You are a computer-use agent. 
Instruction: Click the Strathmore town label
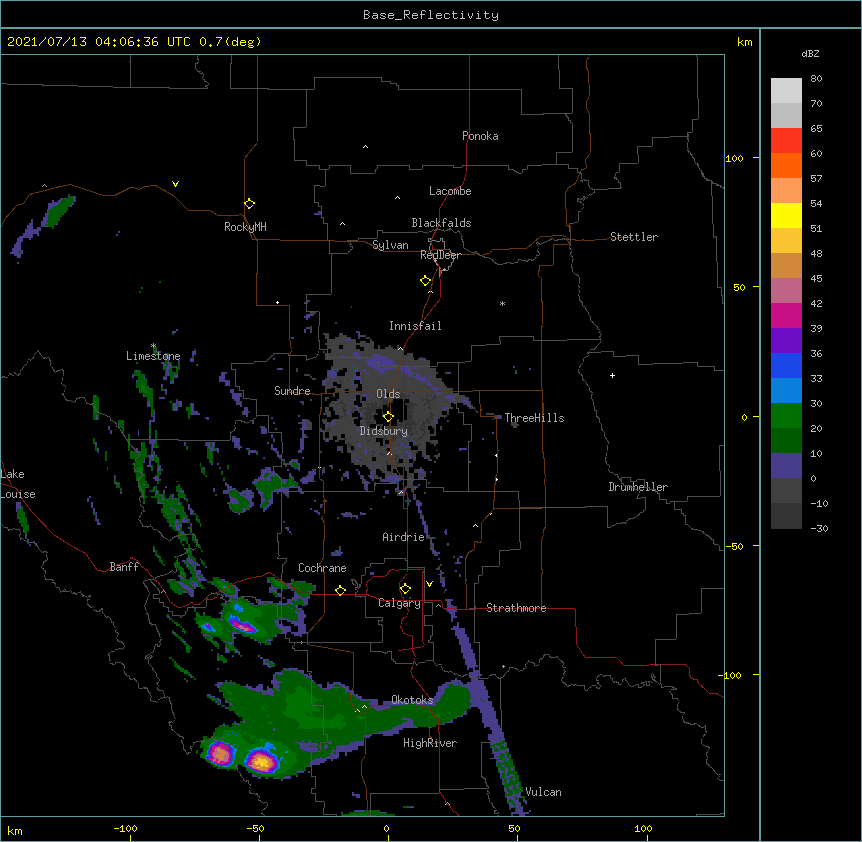516,608
